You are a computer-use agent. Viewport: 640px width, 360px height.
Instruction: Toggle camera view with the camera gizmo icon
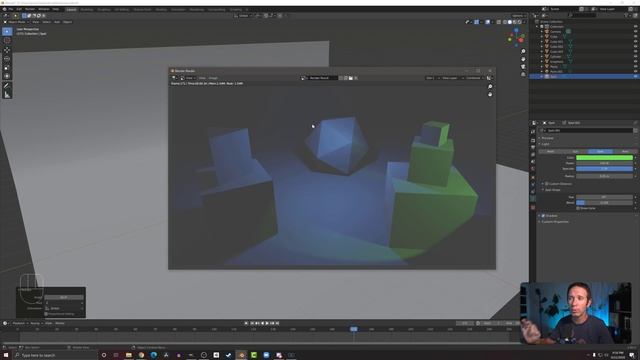point(523,67)
